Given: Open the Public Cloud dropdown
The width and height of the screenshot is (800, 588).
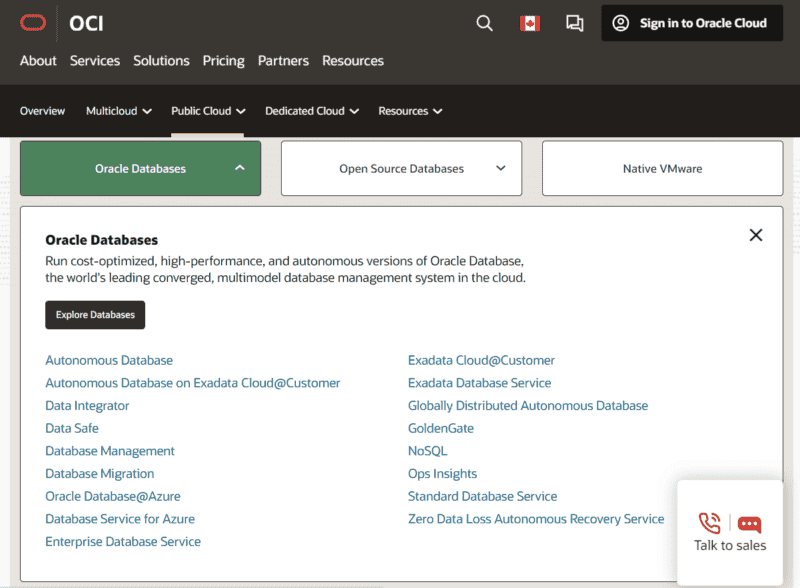Looking at the screenshot, I should click(208, 111).
